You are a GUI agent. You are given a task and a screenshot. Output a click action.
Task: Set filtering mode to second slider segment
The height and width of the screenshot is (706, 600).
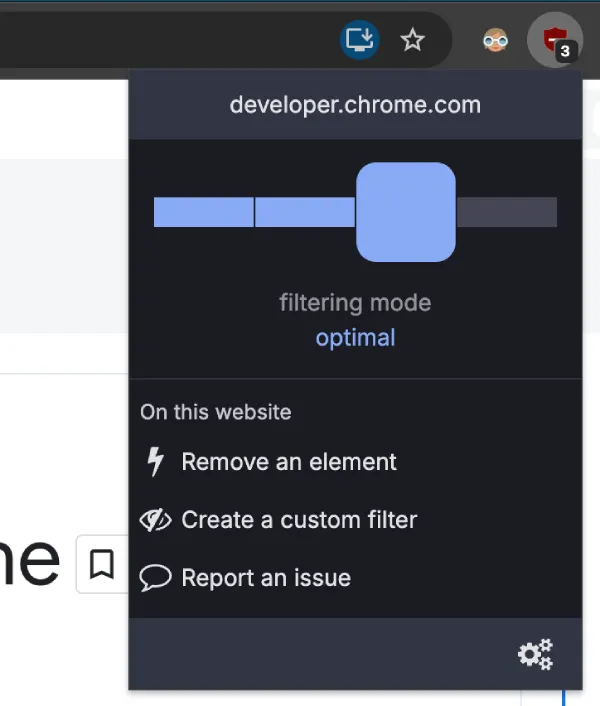tap(305, 212)
